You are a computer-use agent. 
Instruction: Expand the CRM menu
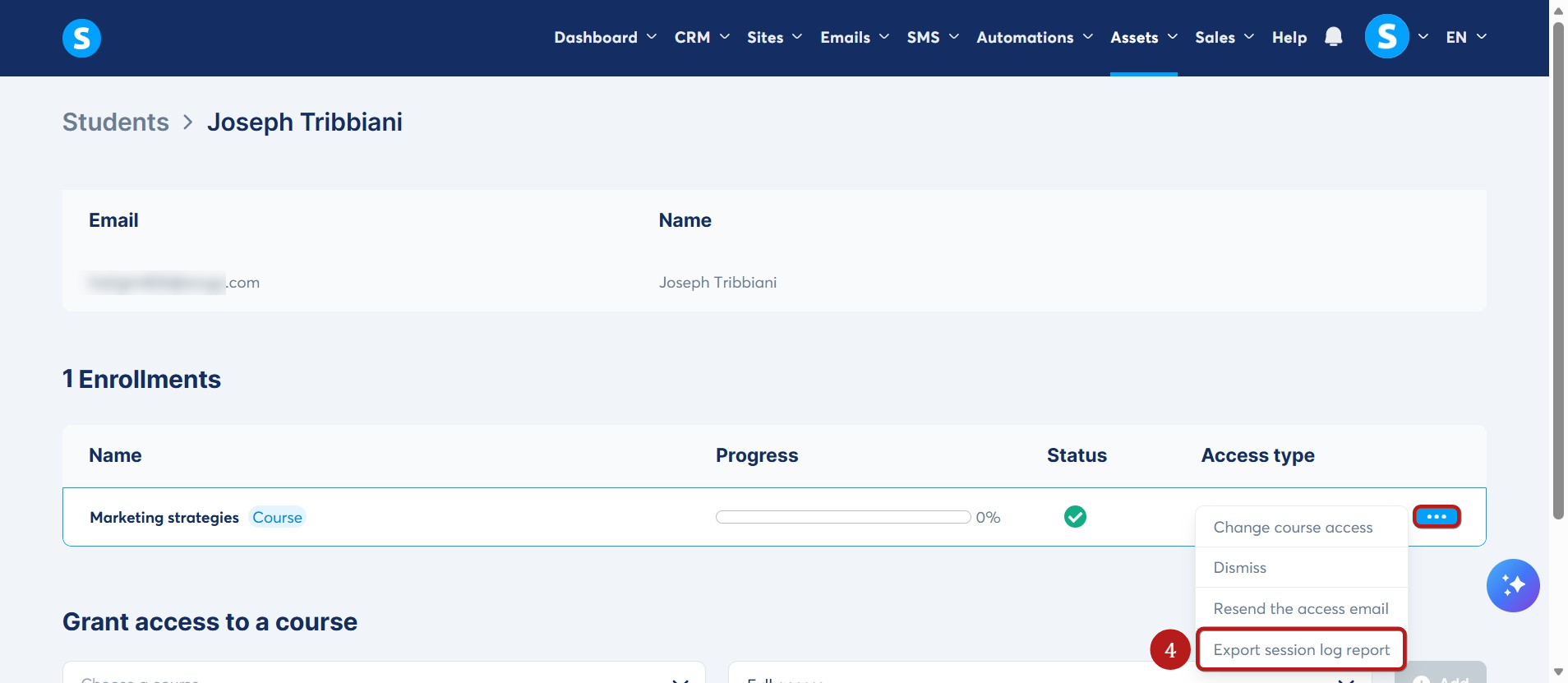coord(702,37)
